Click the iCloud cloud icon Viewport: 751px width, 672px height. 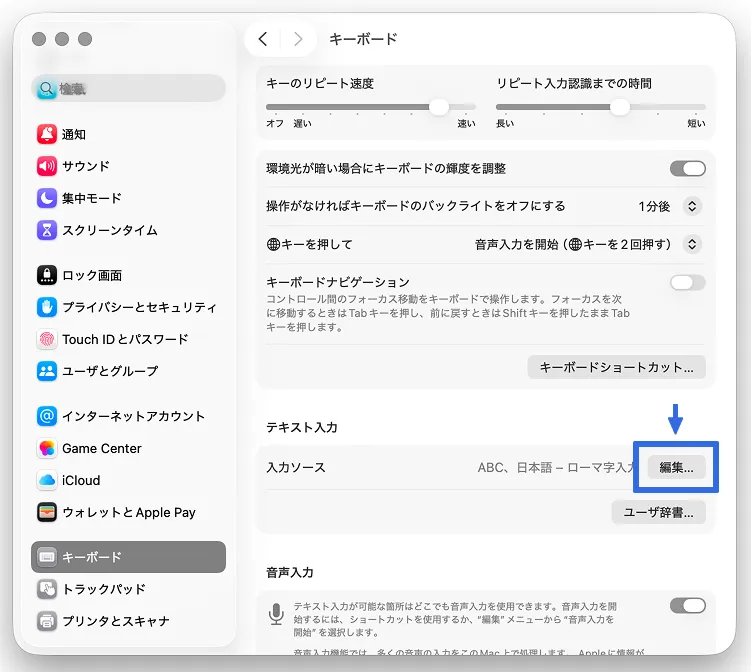[47, 480]
